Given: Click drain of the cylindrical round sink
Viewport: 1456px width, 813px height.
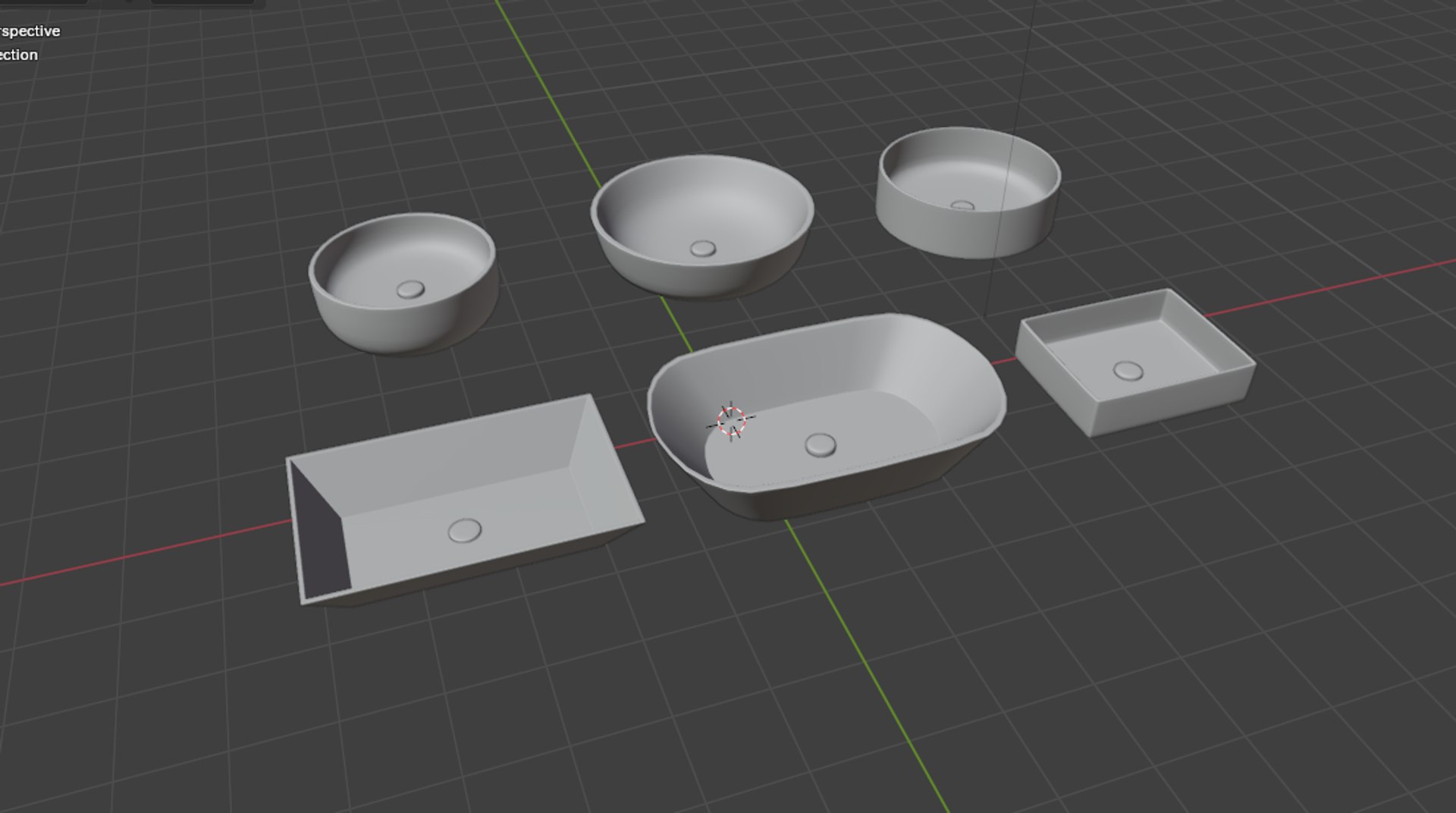Looking at the screenshot, I should (962, 206).
